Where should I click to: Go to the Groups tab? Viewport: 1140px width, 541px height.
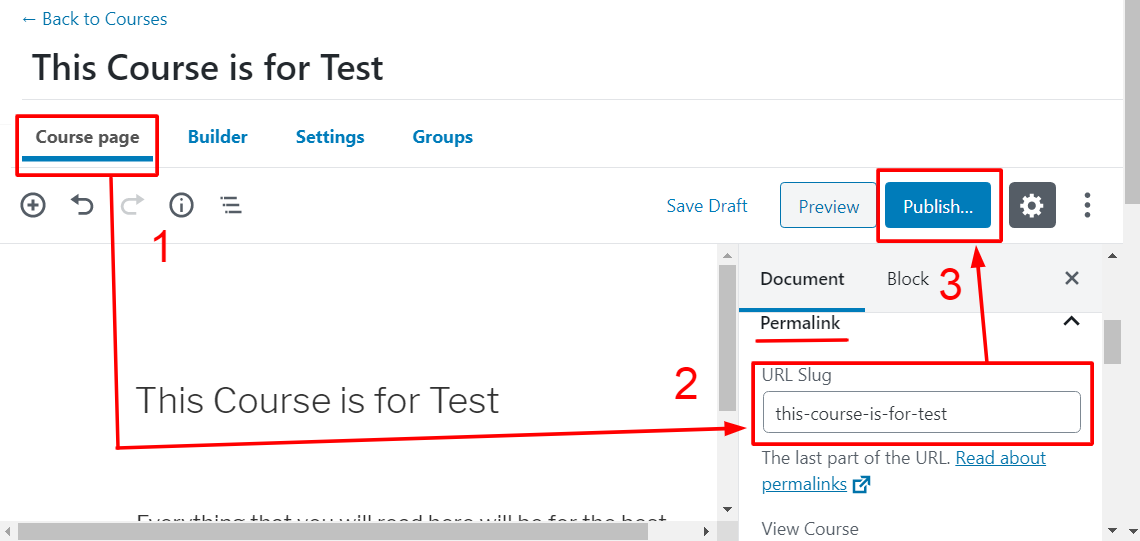click(x=443, y=137)
